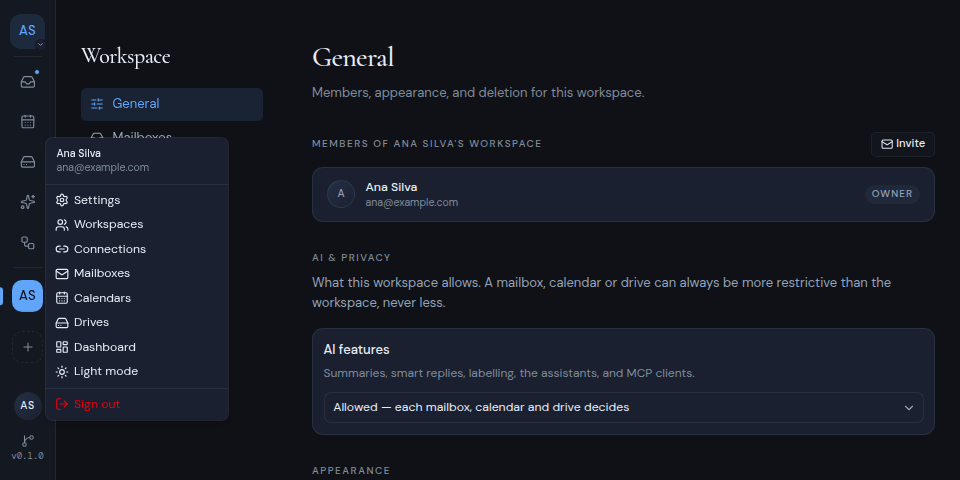
Task: Open the Calendar icon in sidebar
Action: [x=28, y=121]
